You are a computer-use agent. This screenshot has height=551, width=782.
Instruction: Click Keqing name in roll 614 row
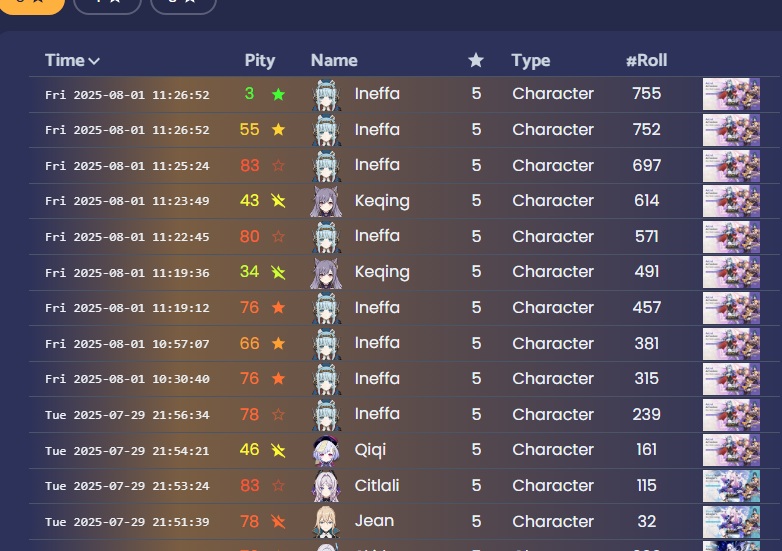(382, 201)
